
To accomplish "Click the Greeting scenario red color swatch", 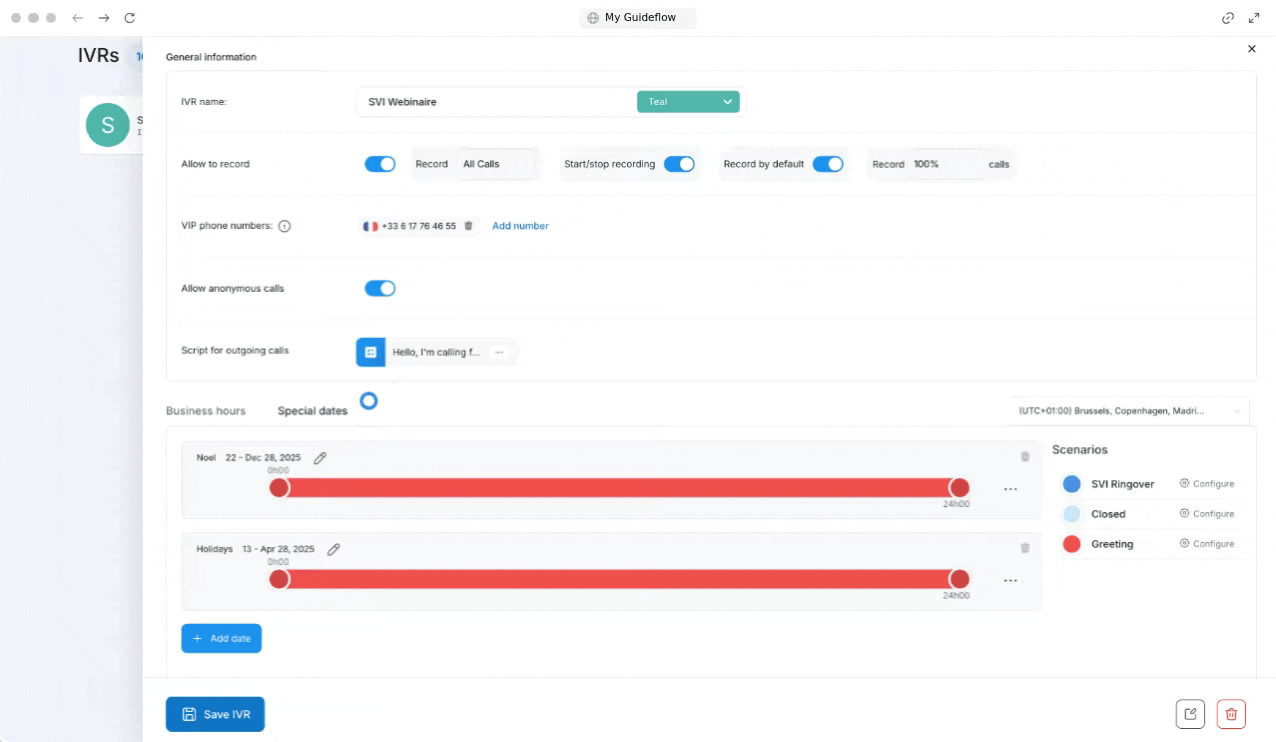I will click(x=1071, y=544).
